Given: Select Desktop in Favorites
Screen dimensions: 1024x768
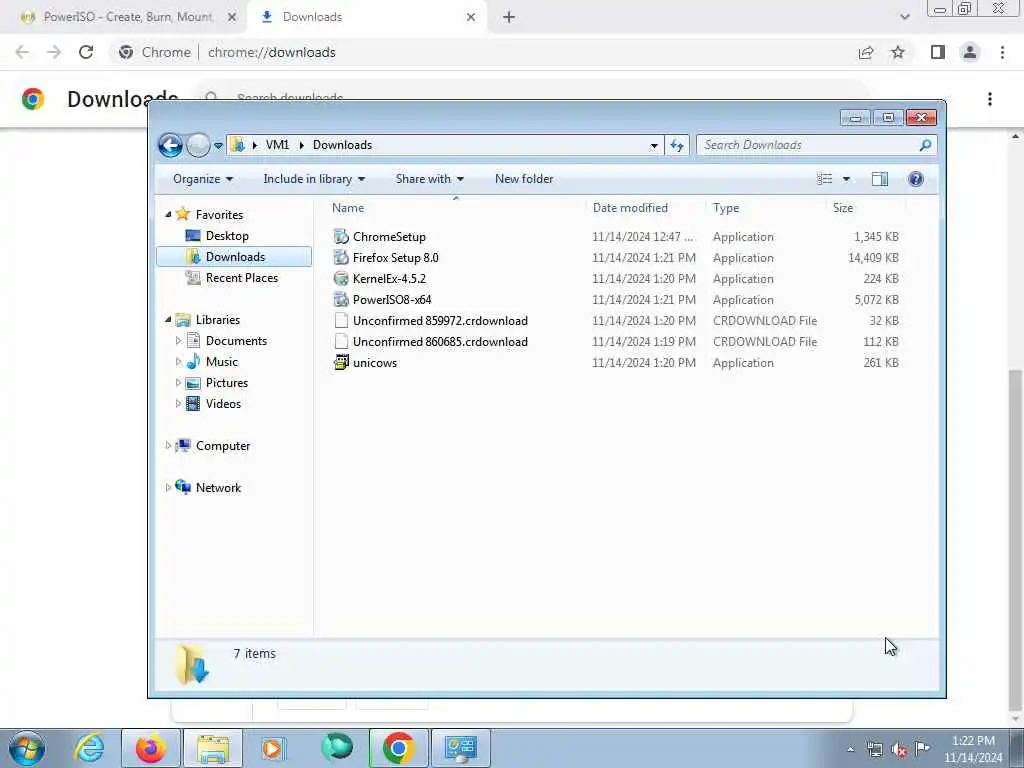Looking at the screenshot, I should click(227, 236).
